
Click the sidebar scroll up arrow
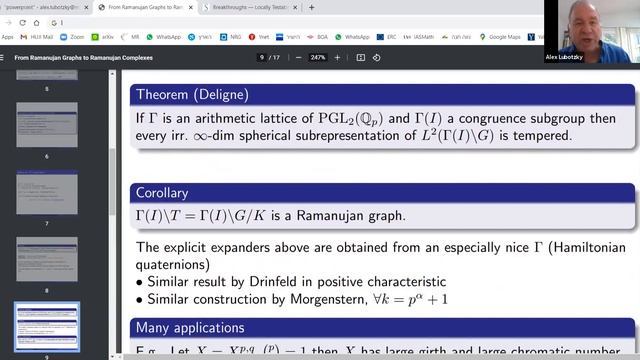(112, 74)
